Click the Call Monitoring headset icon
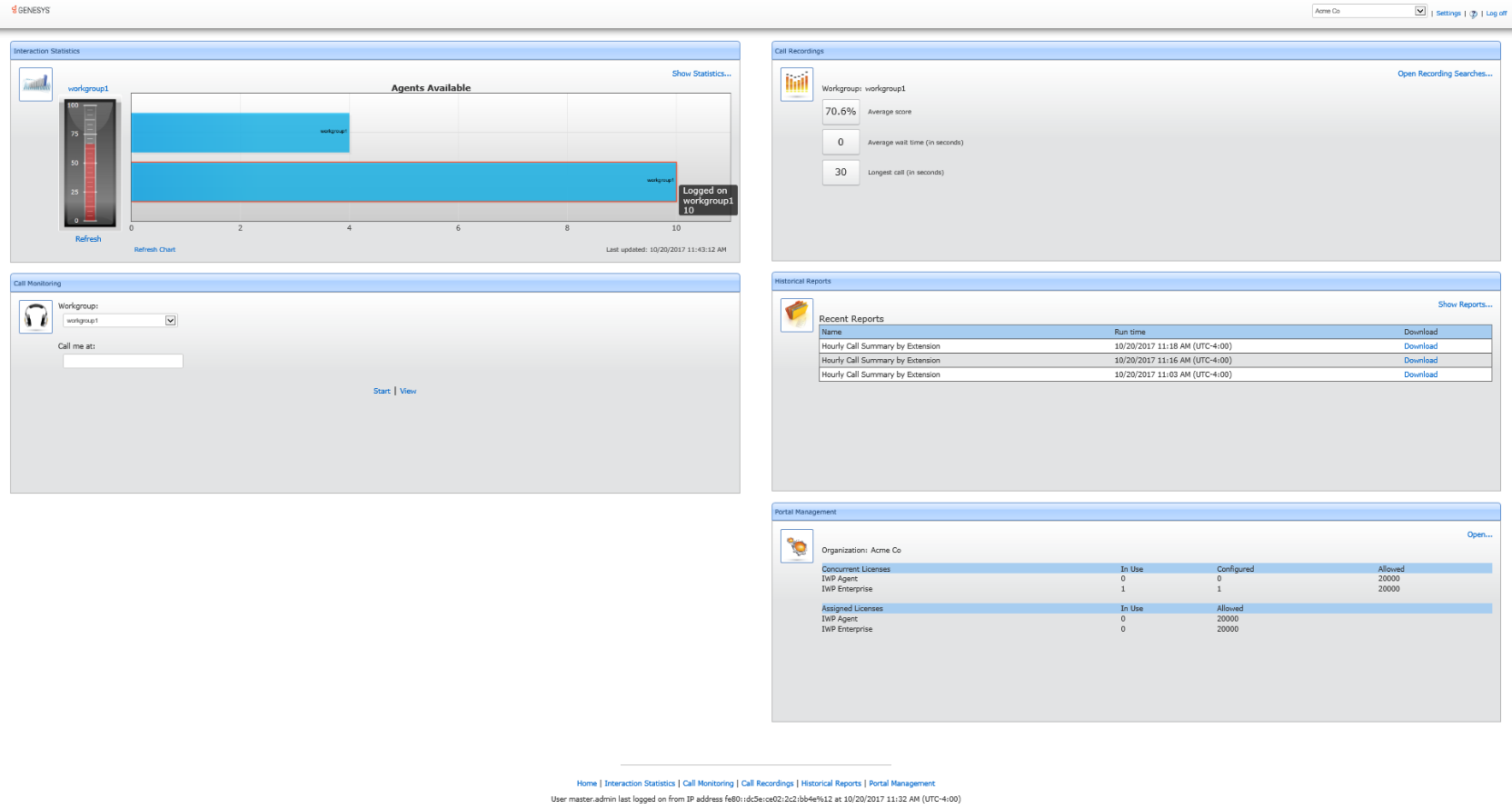Viewport: 1512px width, 809px height. [35, 317]
